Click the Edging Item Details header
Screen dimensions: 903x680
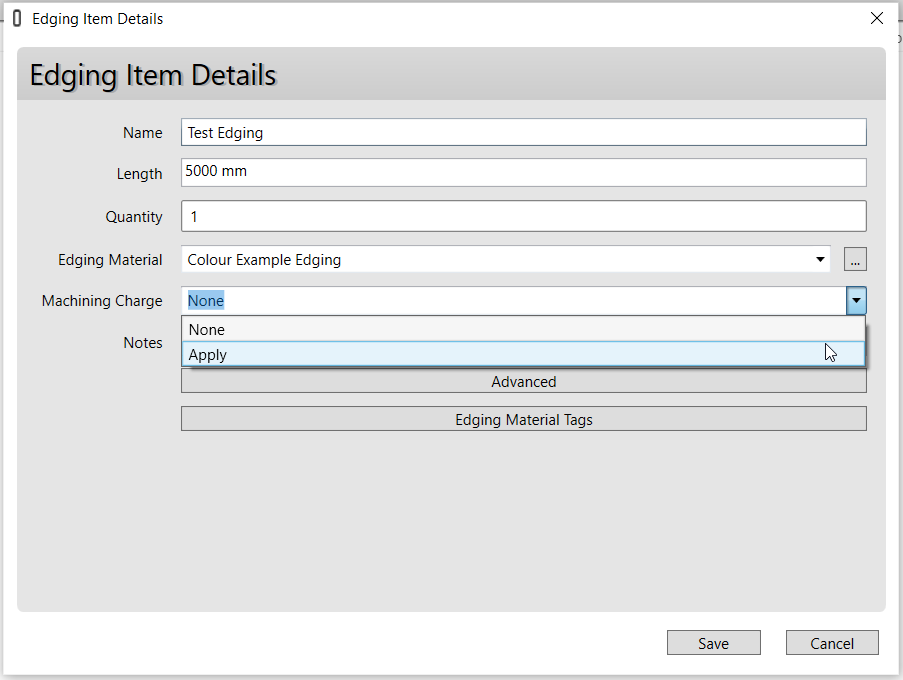pos(153,75)
